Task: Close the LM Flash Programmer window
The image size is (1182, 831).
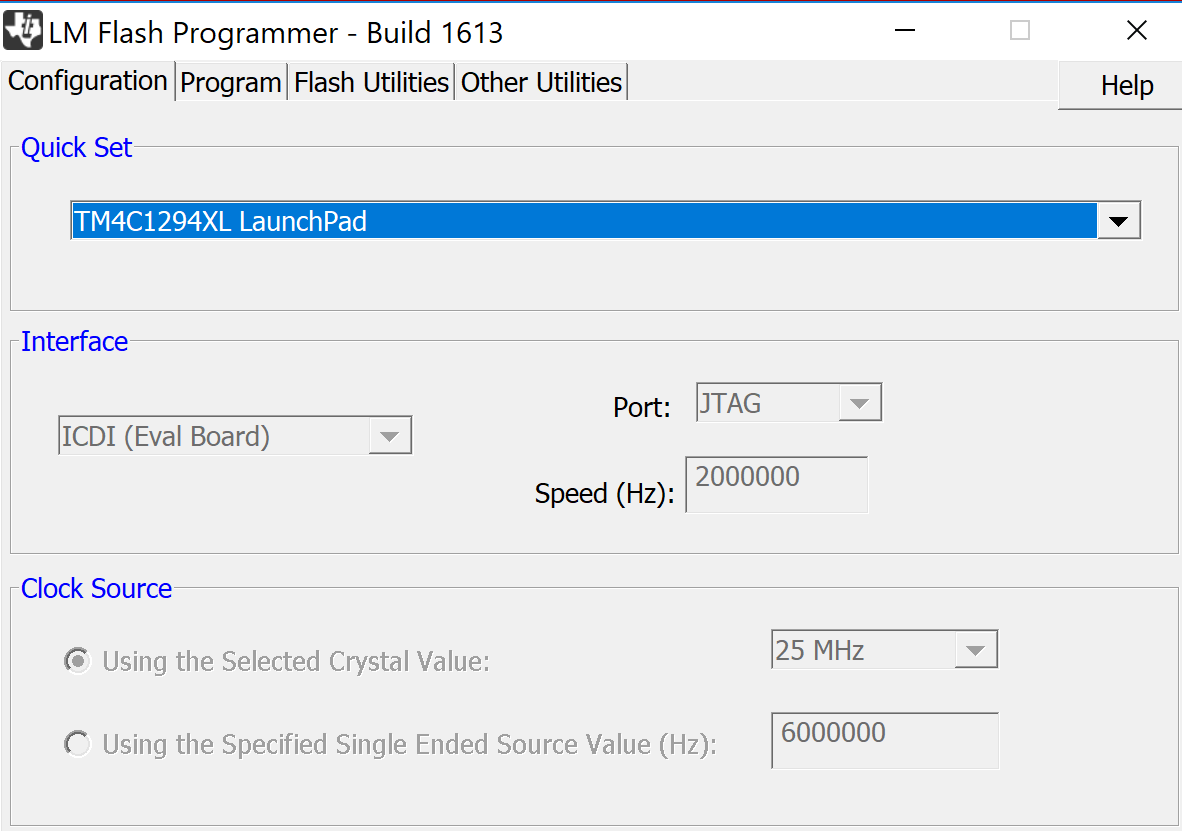Action: 1137,31
